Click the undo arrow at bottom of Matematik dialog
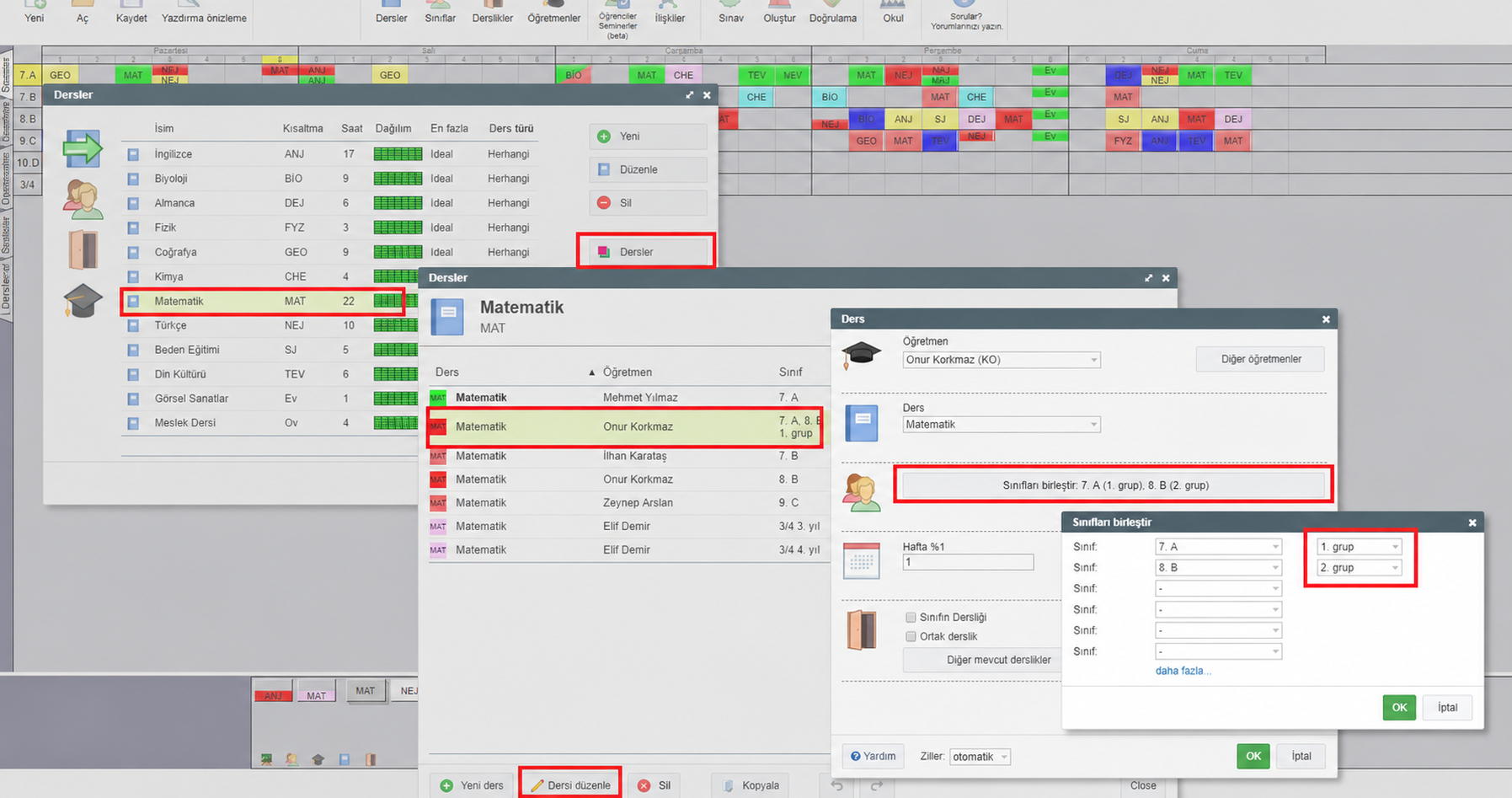Image resolution: width=1512 pixels, height=798 pixels. pos(837,785)
